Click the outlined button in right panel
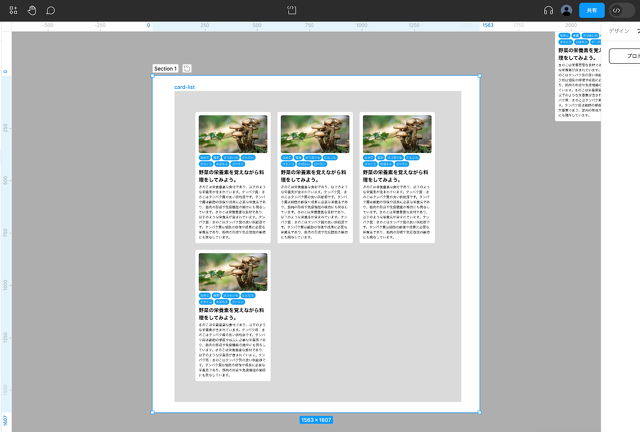Viewport: 640px width, 432px height. click(625, 56)
